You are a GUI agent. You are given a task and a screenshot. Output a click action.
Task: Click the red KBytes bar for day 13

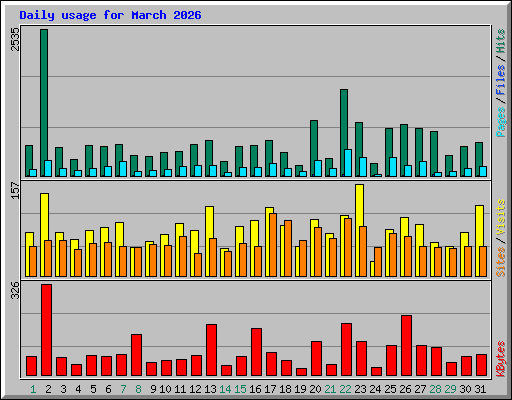point(211,350)
